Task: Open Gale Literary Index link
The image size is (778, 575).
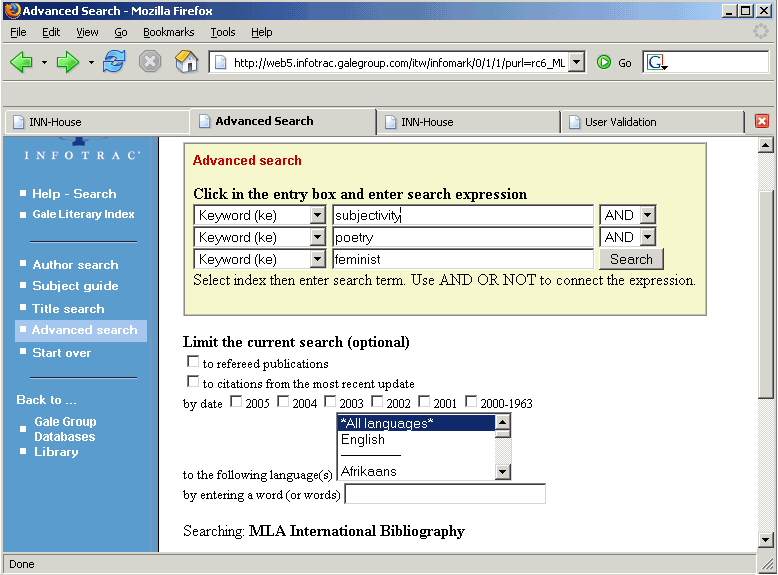Action: tap(83, 214)
